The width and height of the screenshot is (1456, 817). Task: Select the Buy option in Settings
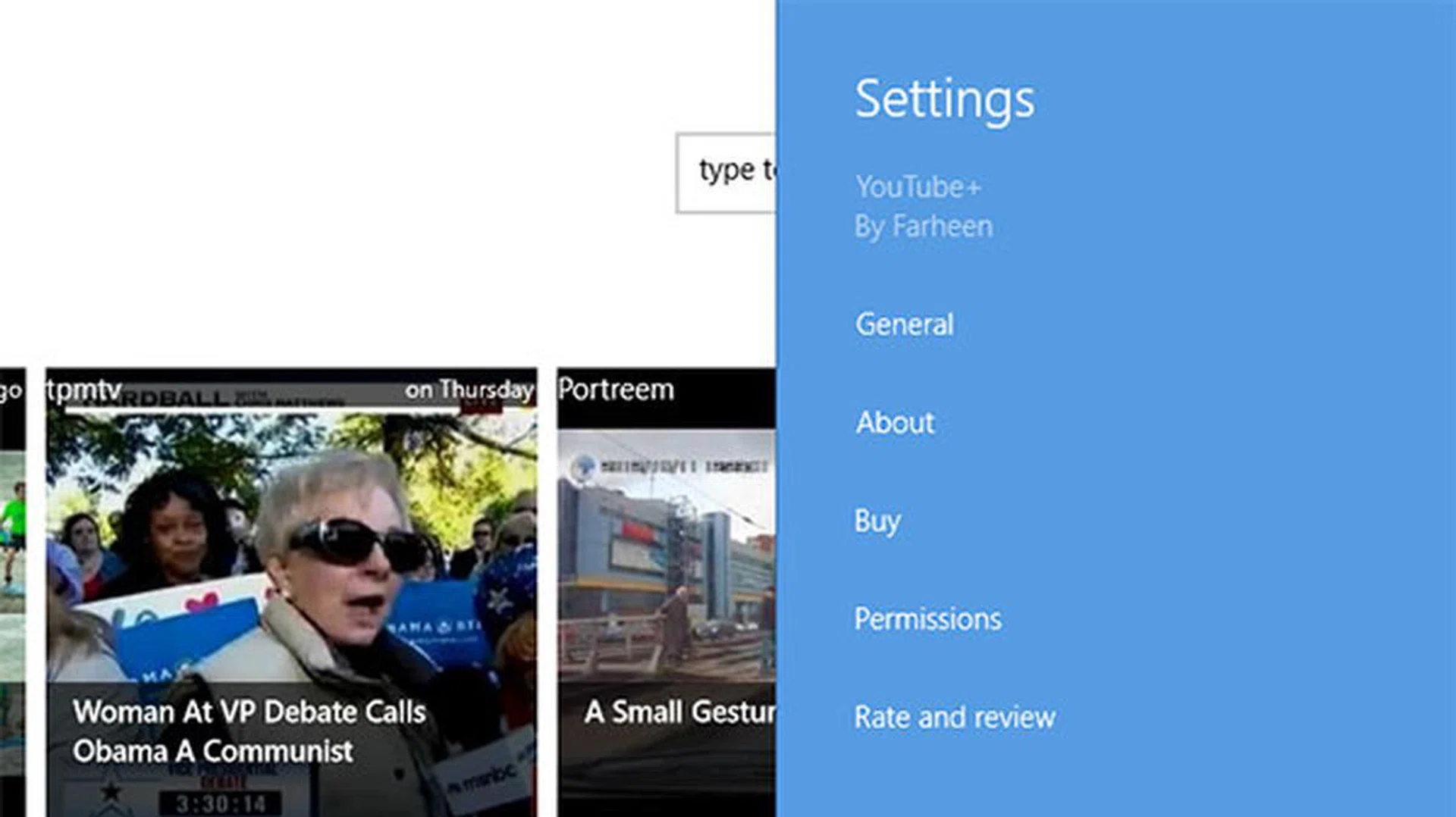[877, 521]
